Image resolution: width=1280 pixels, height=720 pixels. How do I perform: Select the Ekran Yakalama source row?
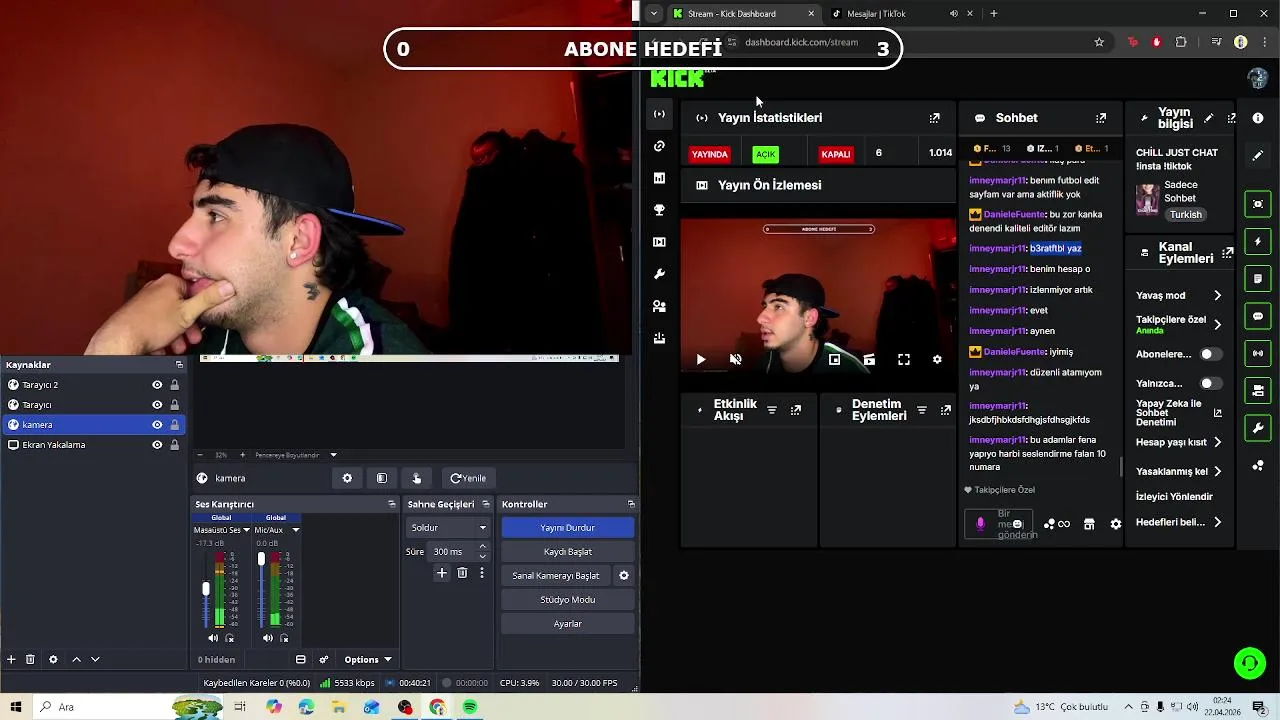(x=94, y=445)
